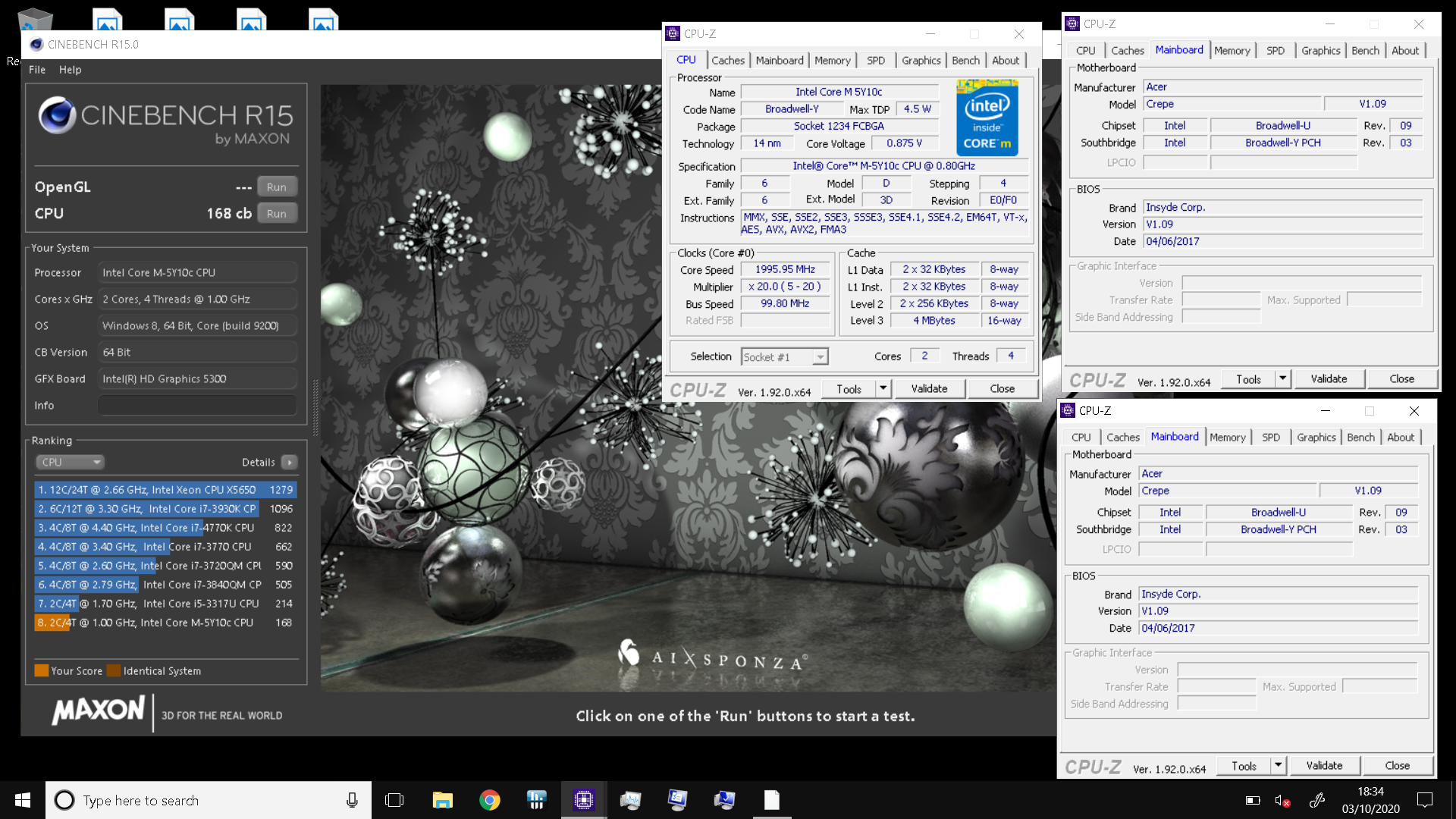This screenshot has height=819, width=1456.
Task: Select ranking entry Intel Xeon CPU X5650
Action: (165, 490)
